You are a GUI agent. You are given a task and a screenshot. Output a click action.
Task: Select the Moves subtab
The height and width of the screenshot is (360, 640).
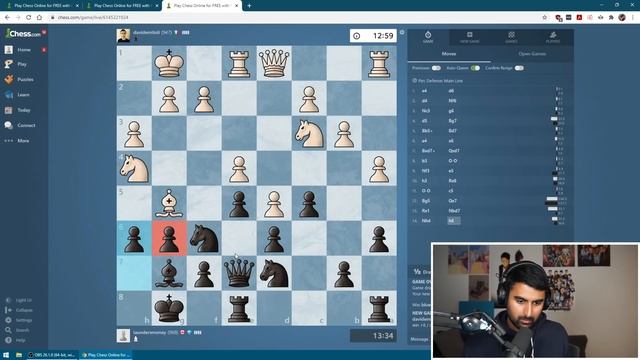[x=449, y=54]
